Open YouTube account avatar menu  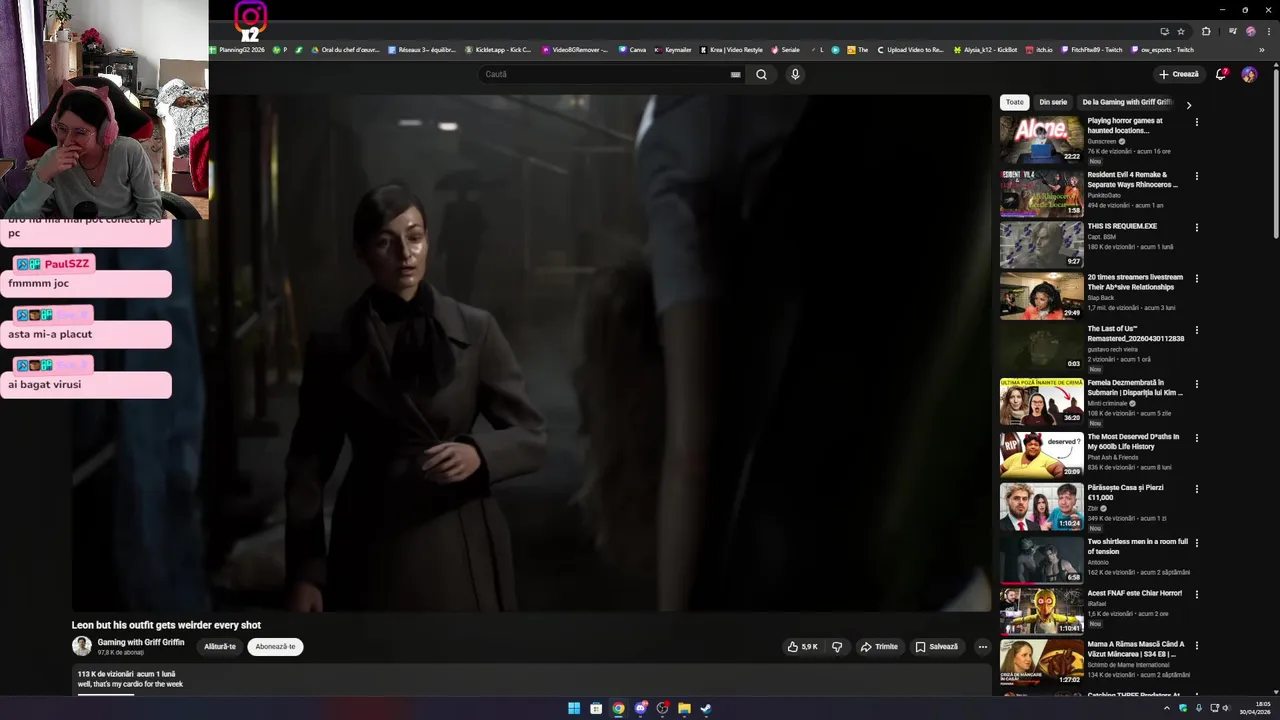click(1249, 74)
